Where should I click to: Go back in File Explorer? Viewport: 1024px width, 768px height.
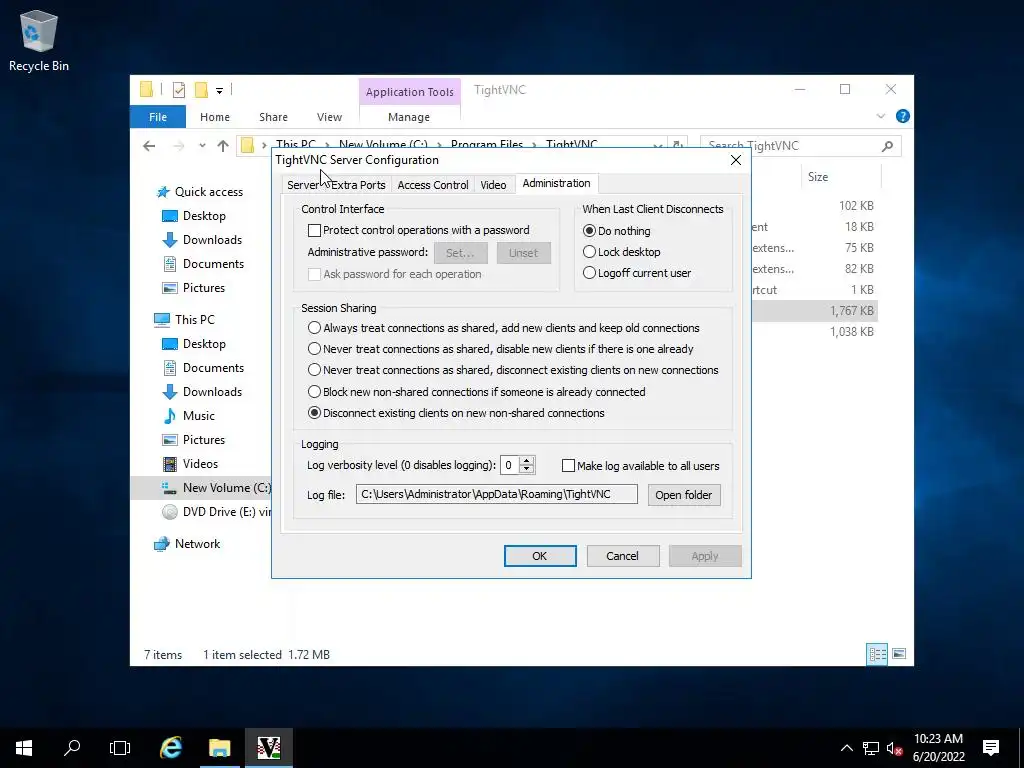[149, 146]
